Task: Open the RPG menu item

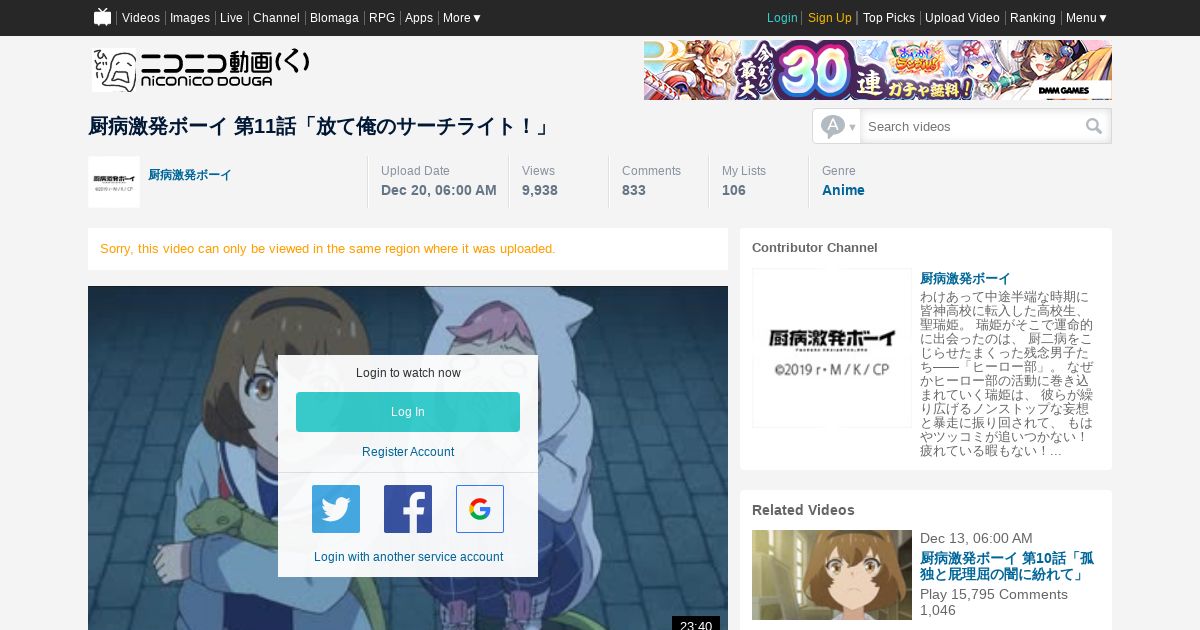Action: 382,18
